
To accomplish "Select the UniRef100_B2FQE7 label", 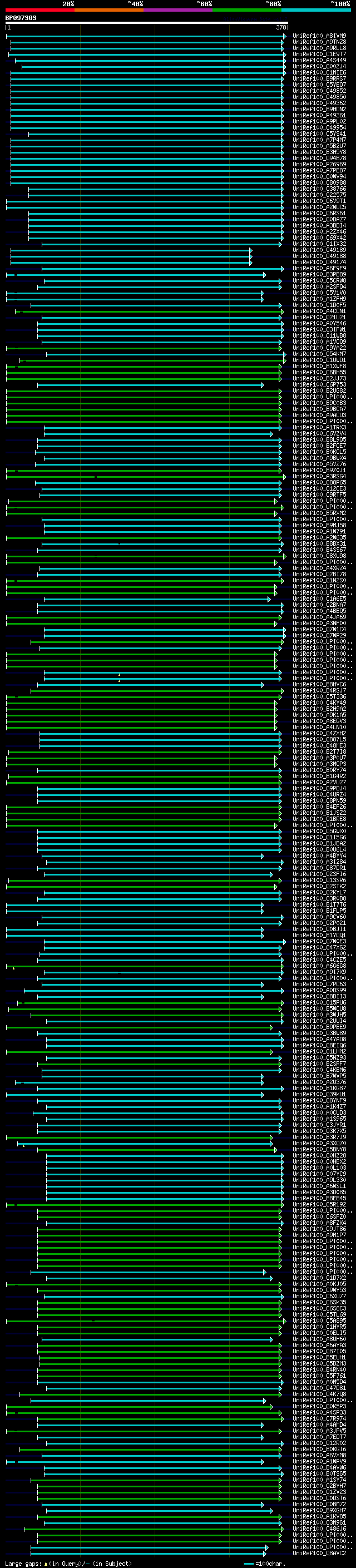I will [319, 446].
